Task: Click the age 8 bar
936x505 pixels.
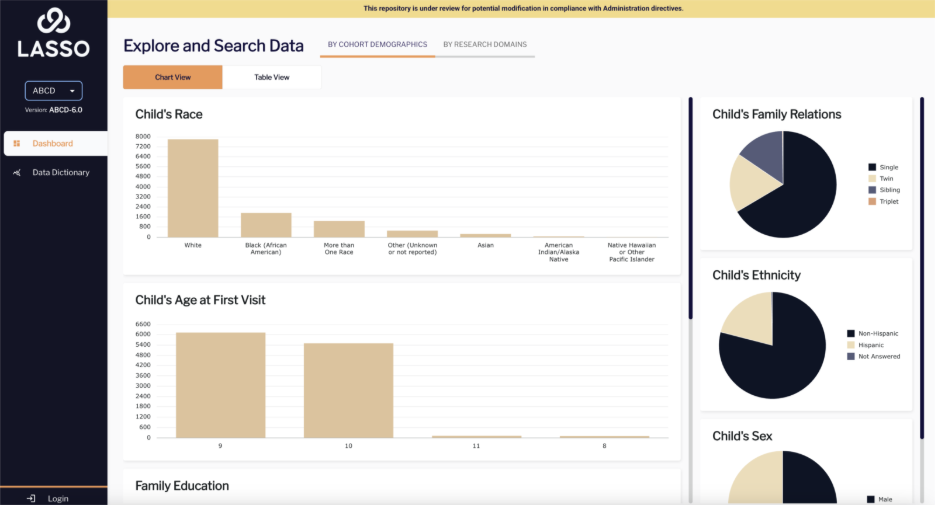Action: pyautogui.click(x=604, y=437)
